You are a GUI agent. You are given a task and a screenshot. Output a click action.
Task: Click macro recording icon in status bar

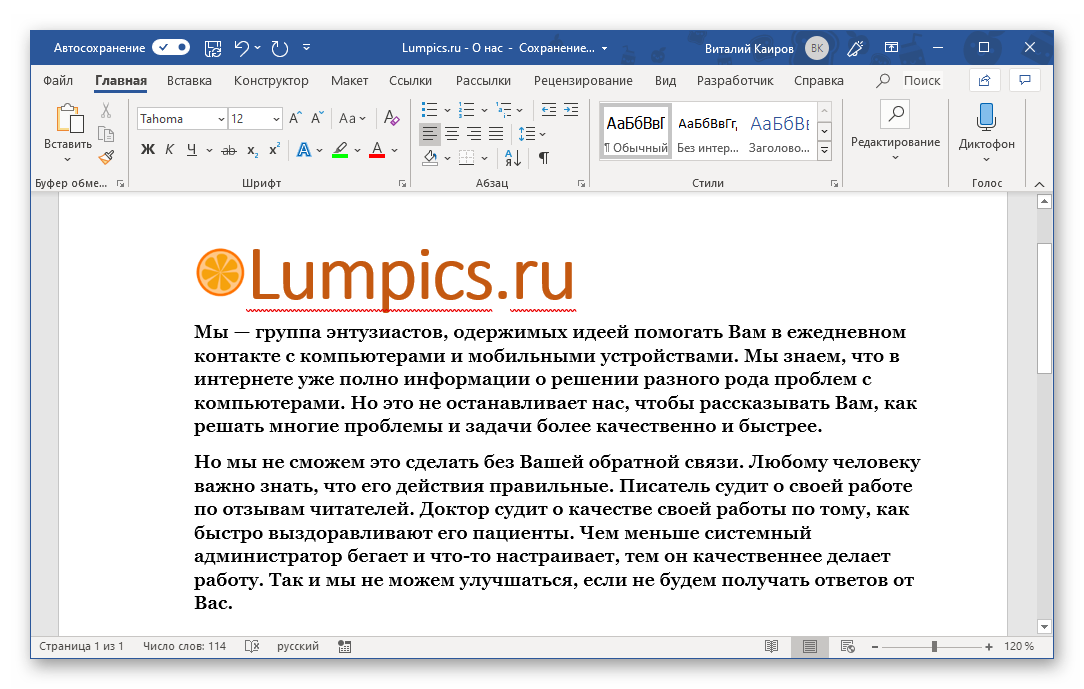tap(344, 646)
